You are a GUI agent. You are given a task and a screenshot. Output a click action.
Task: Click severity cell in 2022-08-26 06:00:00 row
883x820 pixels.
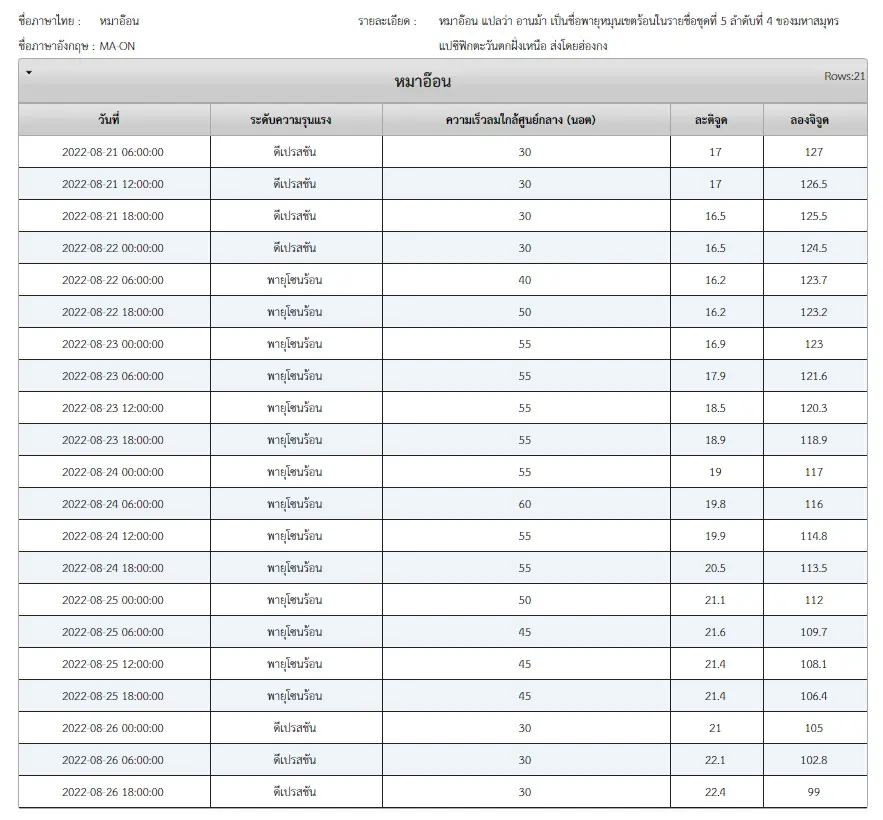(295, 760)
